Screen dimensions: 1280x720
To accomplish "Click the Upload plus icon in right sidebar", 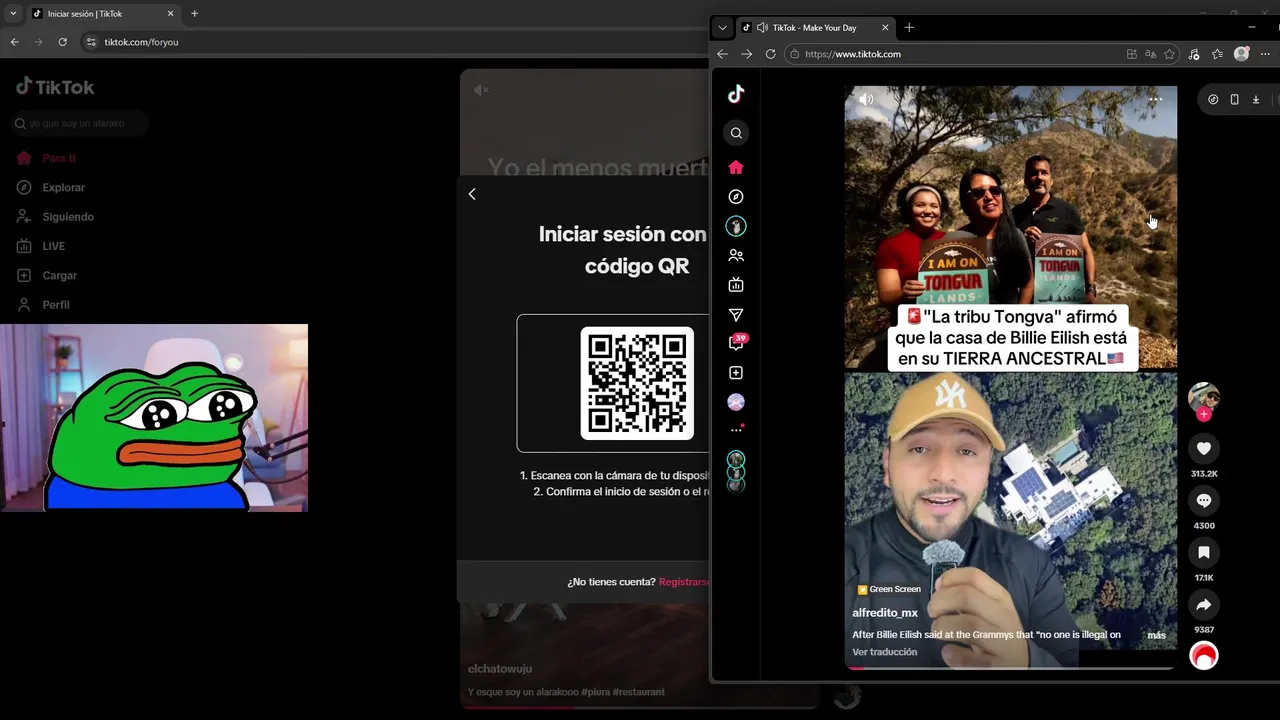I will click(736, 373).
